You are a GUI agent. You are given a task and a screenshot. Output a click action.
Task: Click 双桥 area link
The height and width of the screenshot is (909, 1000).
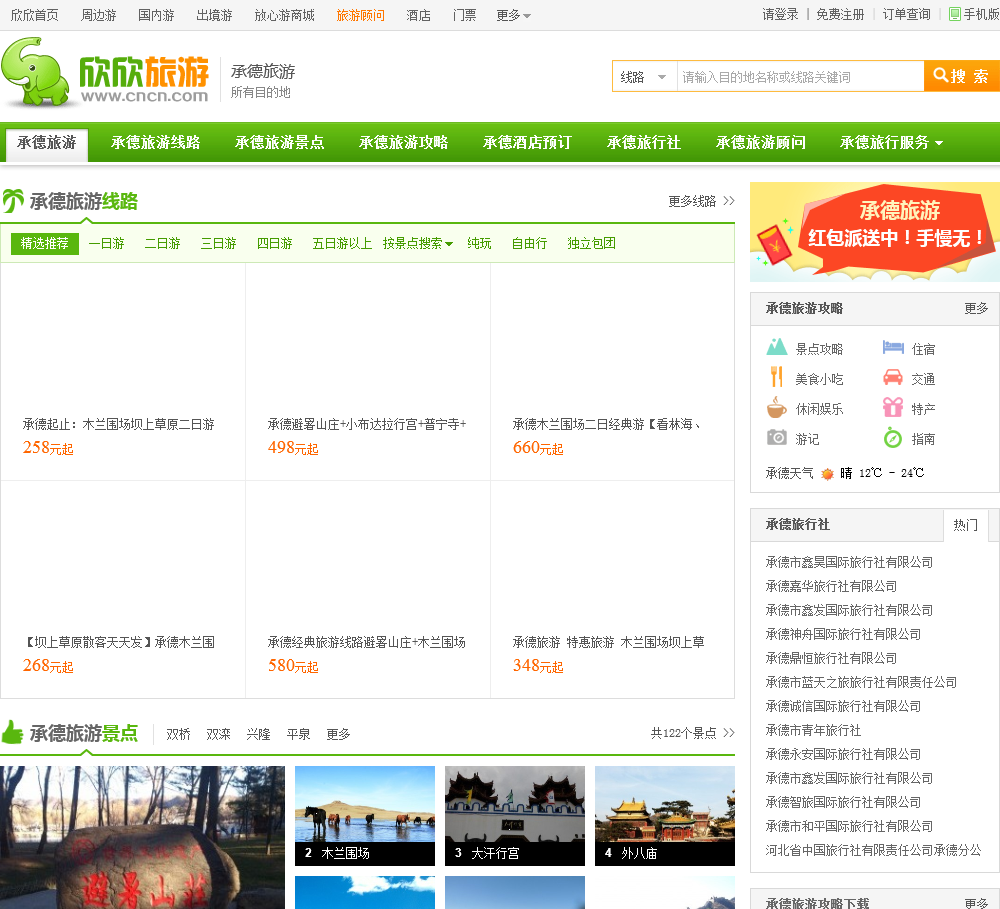point(179,734)
